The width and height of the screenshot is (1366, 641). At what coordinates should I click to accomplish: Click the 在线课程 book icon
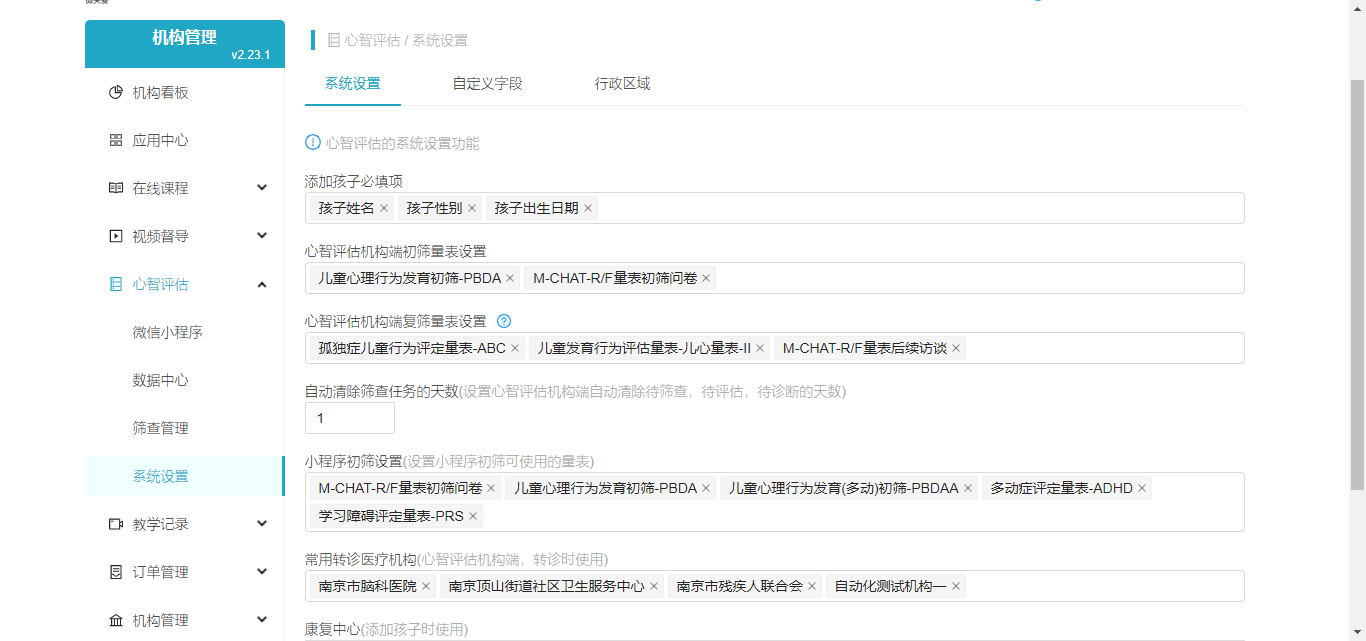pyautogui.click(x=116, y=189)
